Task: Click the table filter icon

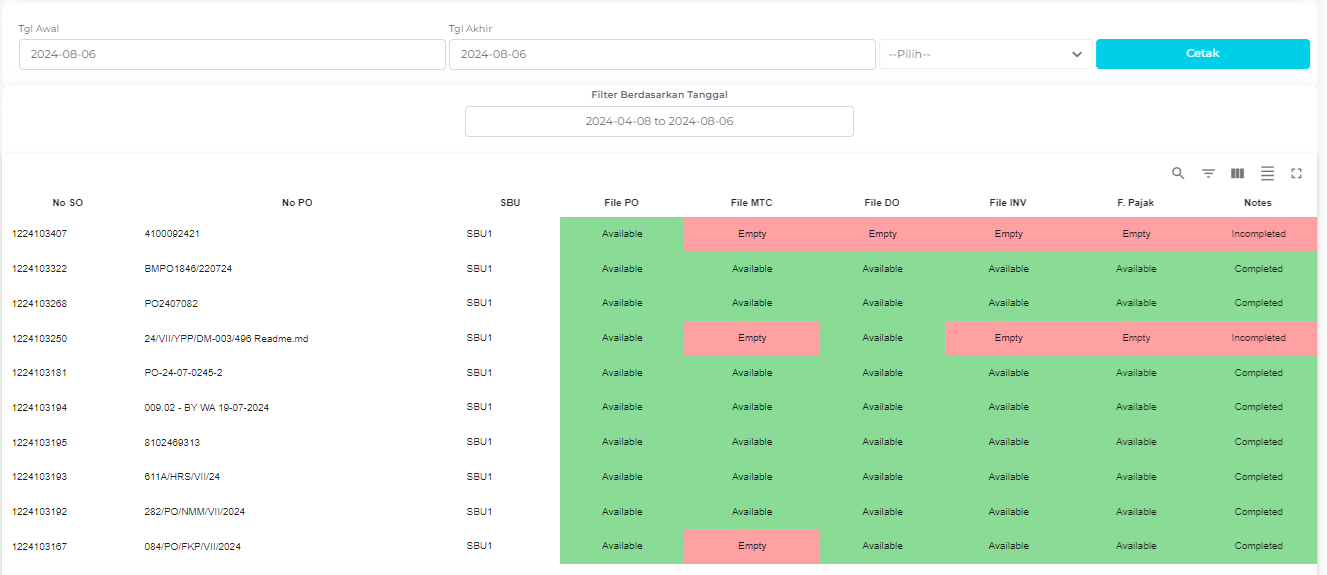Action: pos(1208,173)
